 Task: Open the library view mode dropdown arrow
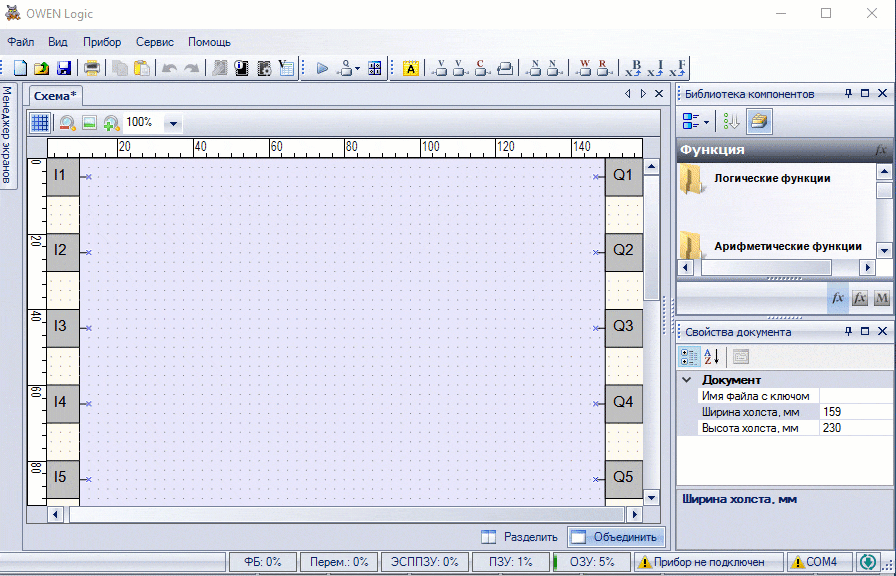click(x=707, y=122)
